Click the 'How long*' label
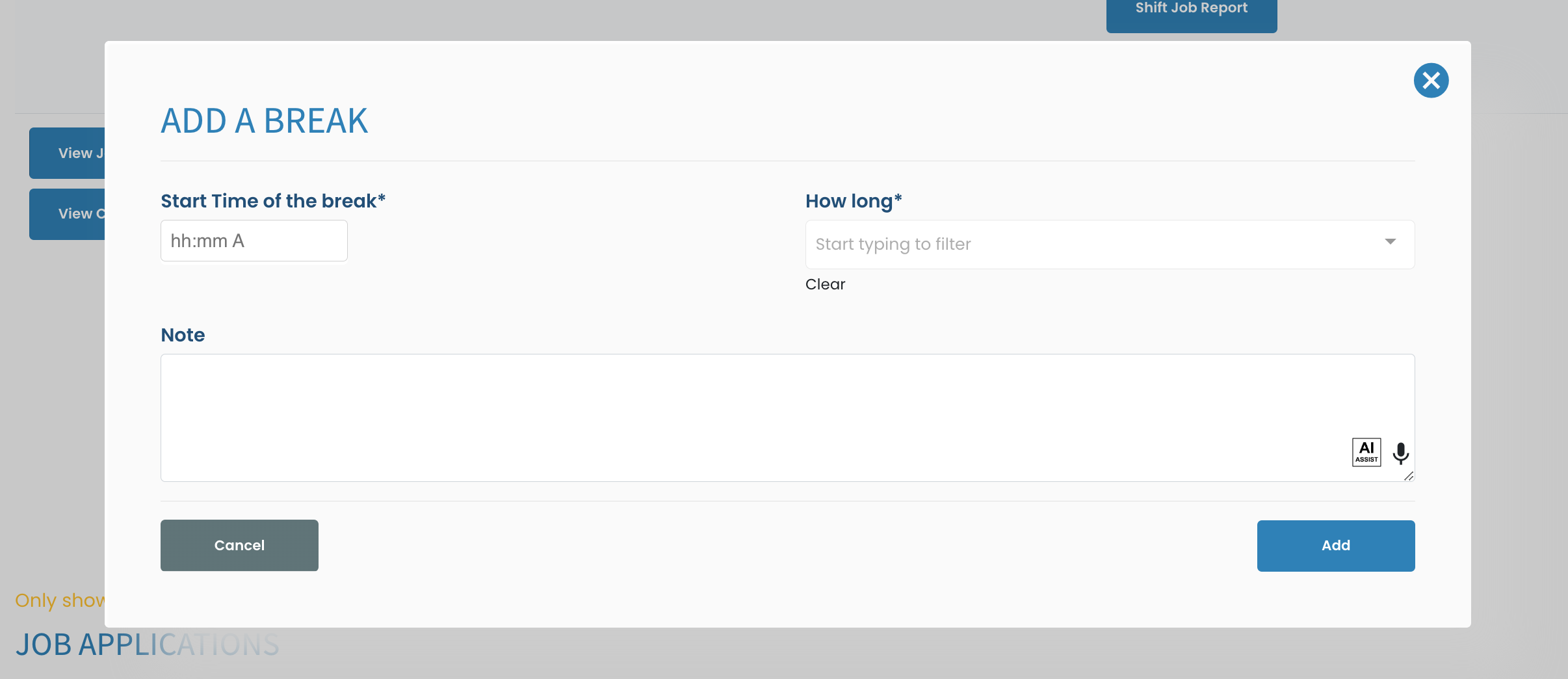Screen dimensions: 1568x679 pos(854,202)
